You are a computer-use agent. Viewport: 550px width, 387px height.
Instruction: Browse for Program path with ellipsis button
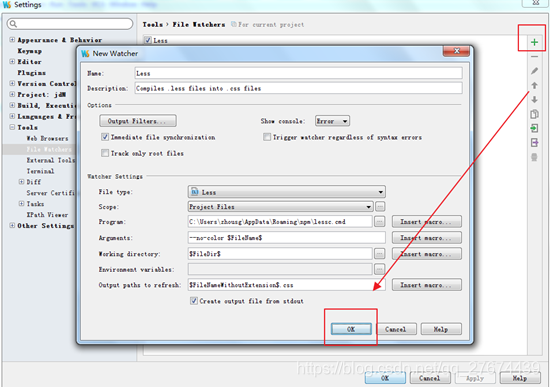[380, 222]
